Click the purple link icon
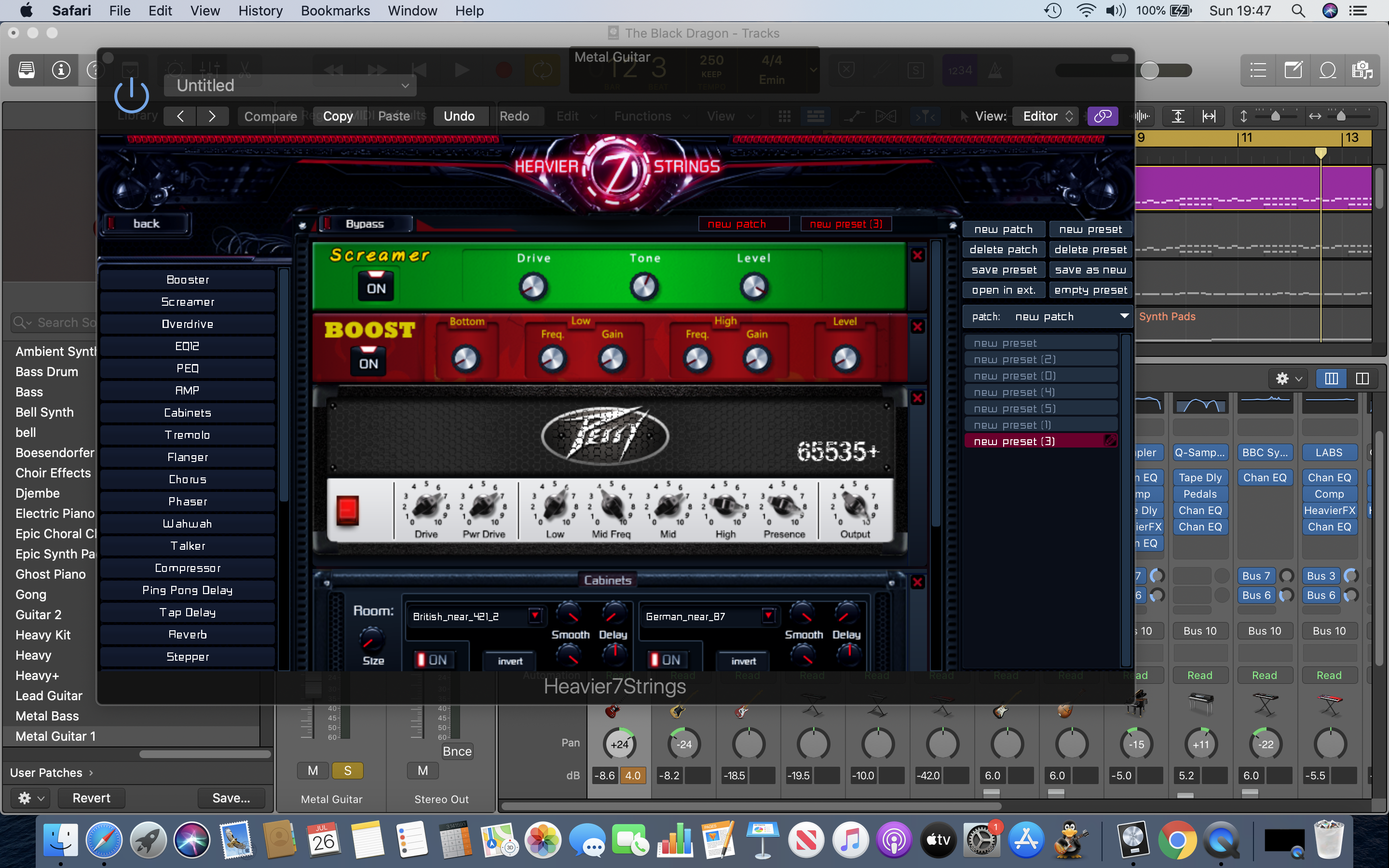Image resolution: width=1389 pixels, height=868 pixels. tap(1103, 116)
